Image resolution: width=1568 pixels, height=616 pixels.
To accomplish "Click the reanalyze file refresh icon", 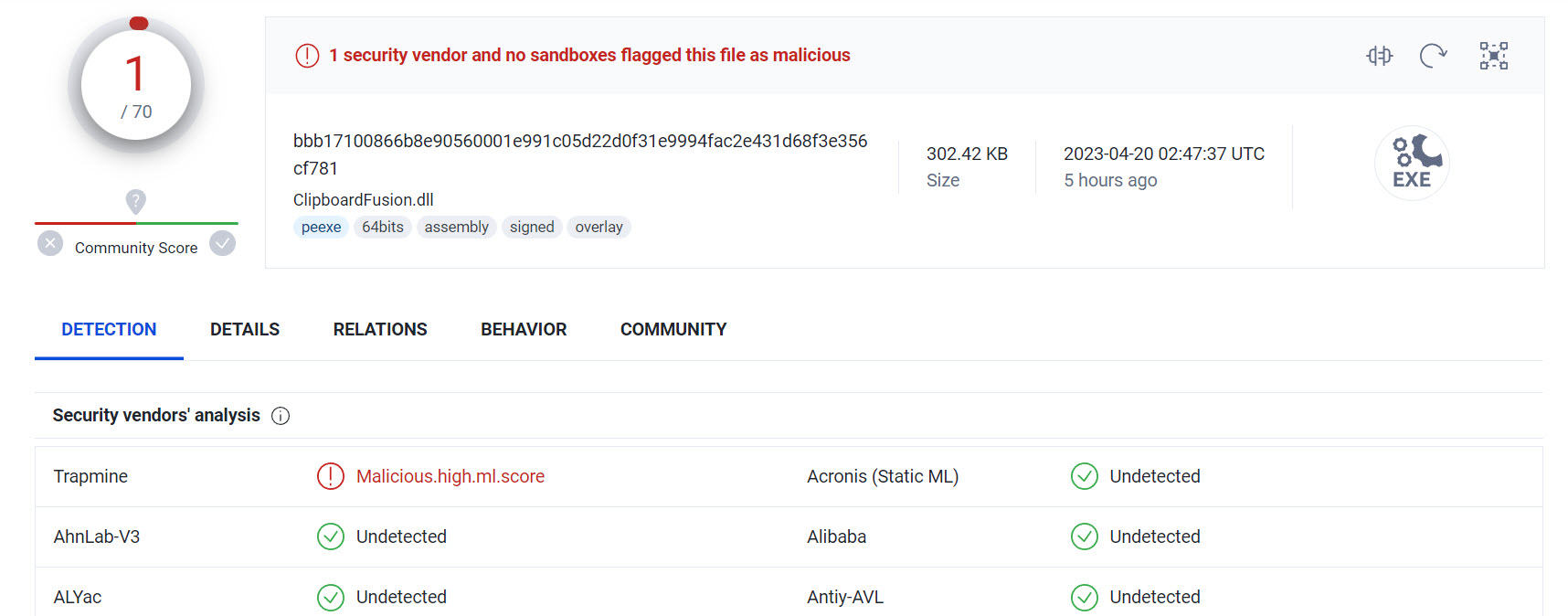I will (1433, 56).
